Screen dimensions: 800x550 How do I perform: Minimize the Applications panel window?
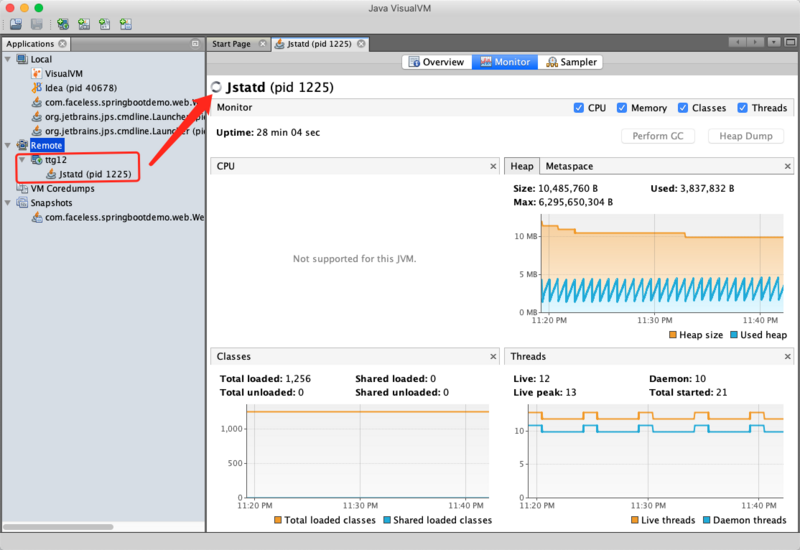coord(195,44)
